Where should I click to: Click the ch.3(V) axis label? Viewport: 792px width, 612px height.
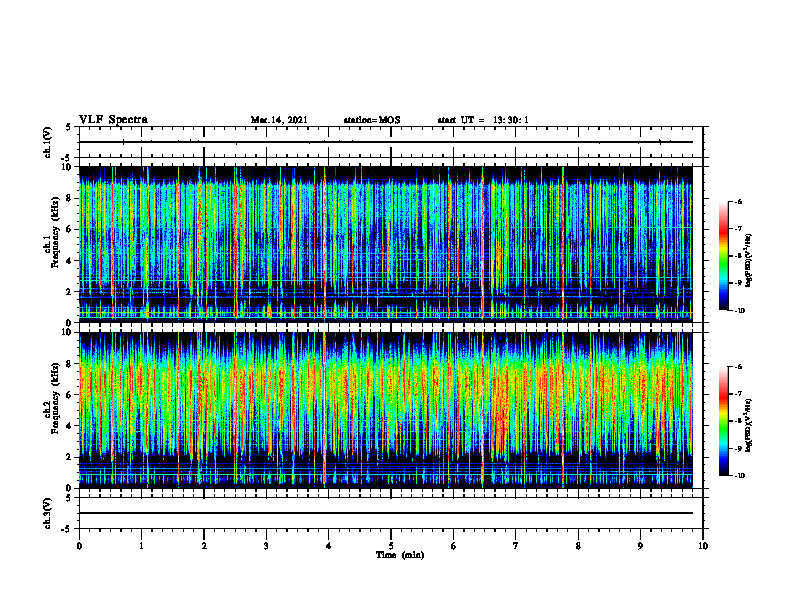pos(48,513)
